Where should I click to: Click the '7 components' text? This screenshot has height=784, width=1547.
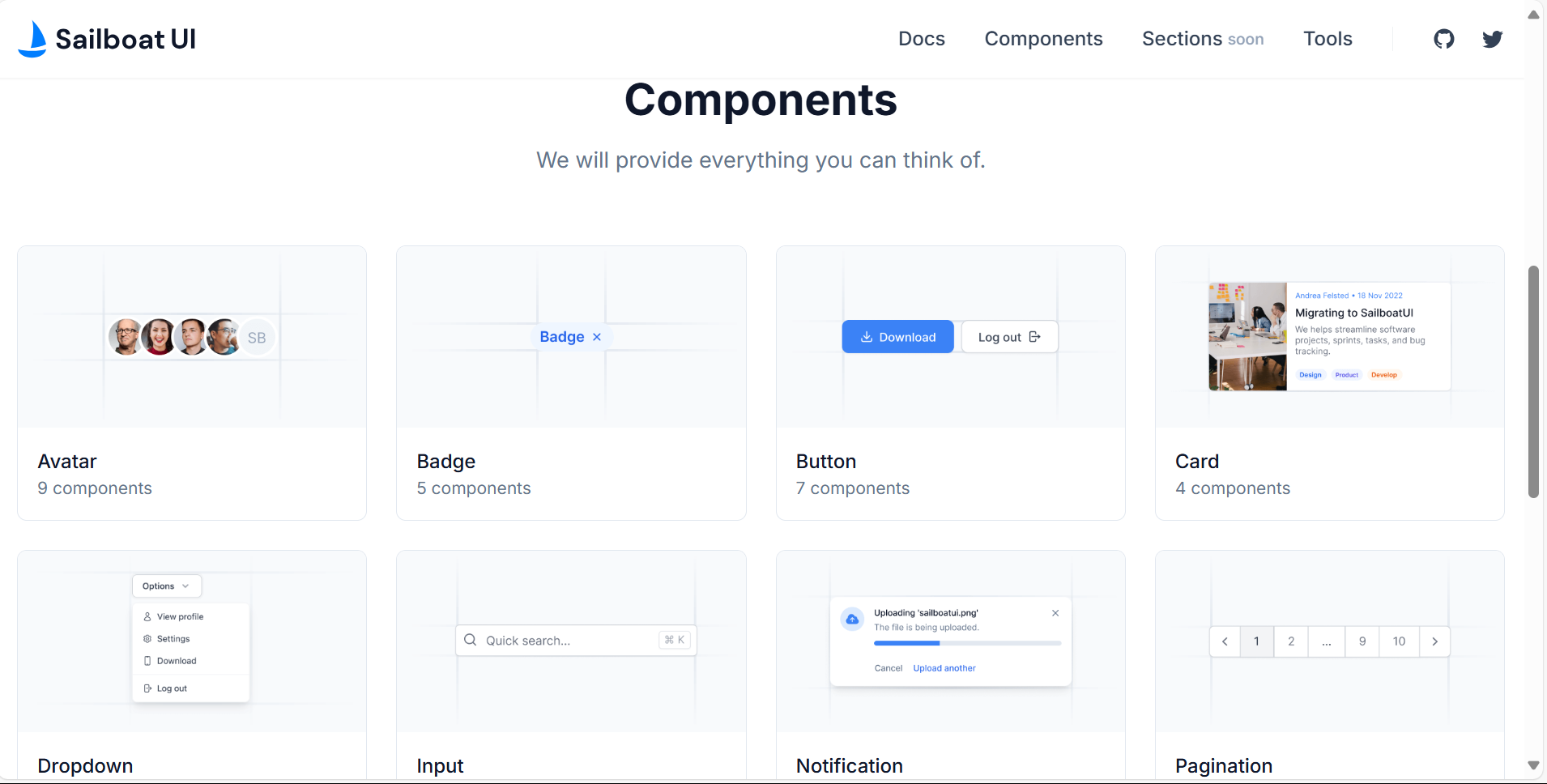click(853, 488)
